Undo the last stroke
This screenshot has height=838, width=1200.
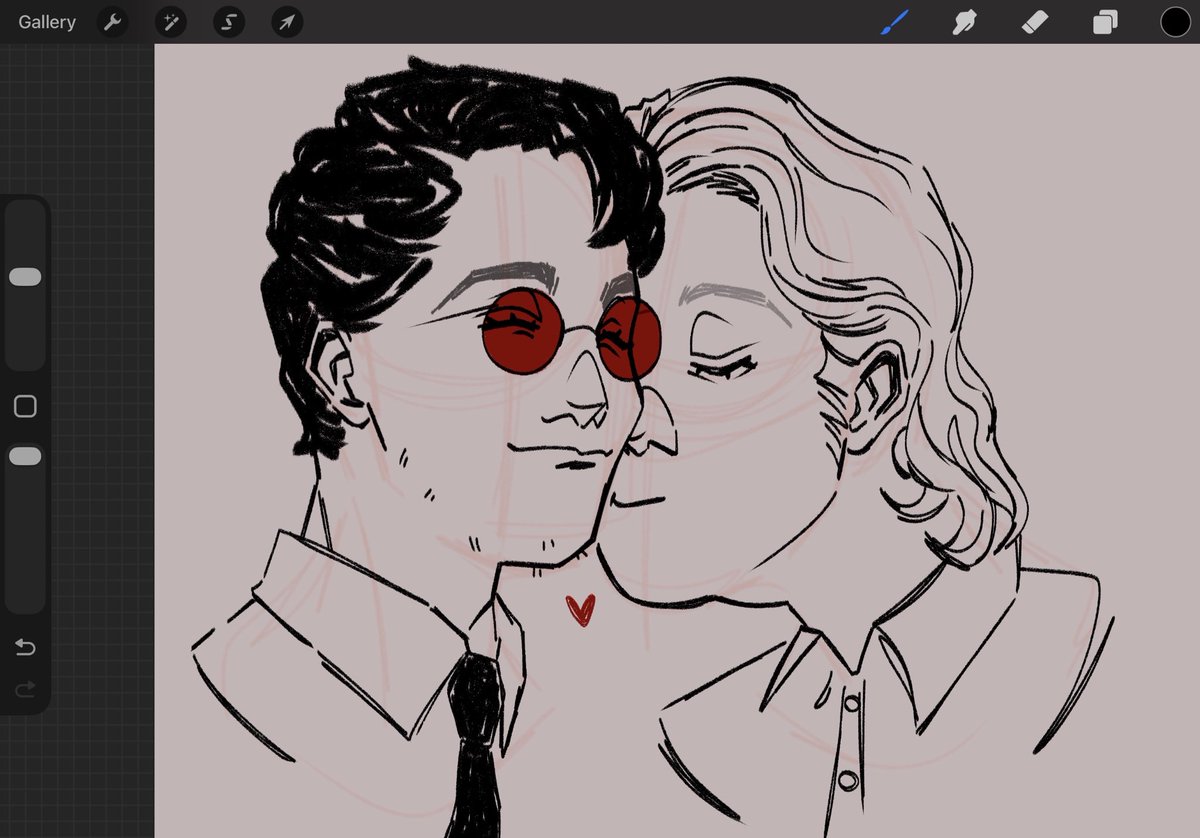tap(25, 648)
